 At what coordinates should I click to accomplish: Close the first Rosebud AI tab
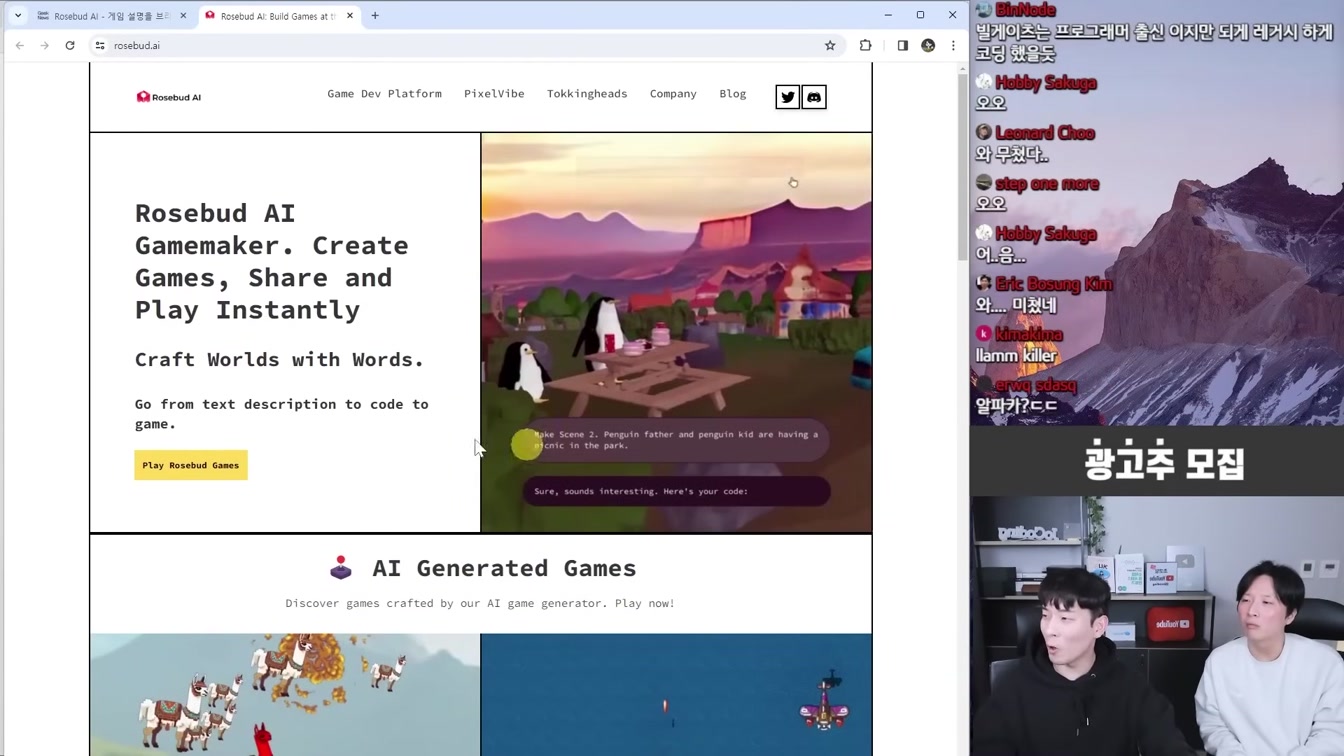pyautogui.click(x=183, y=16)
